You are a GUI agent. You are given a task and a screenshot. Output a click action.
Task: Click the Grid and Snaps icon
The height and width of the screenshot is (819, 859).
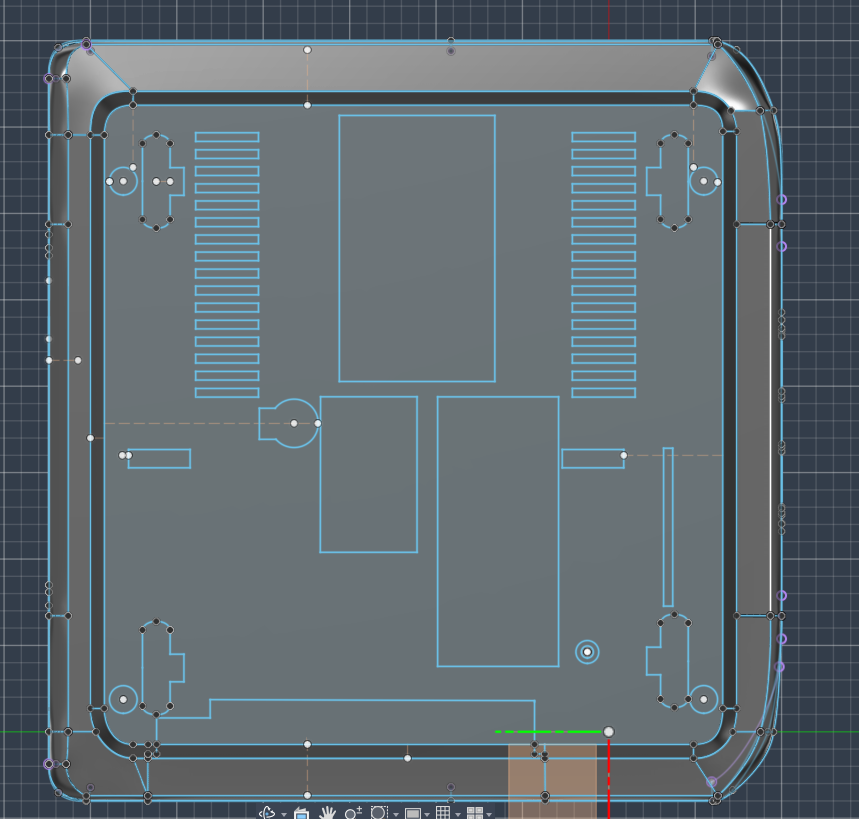click(x=443, y=813)
